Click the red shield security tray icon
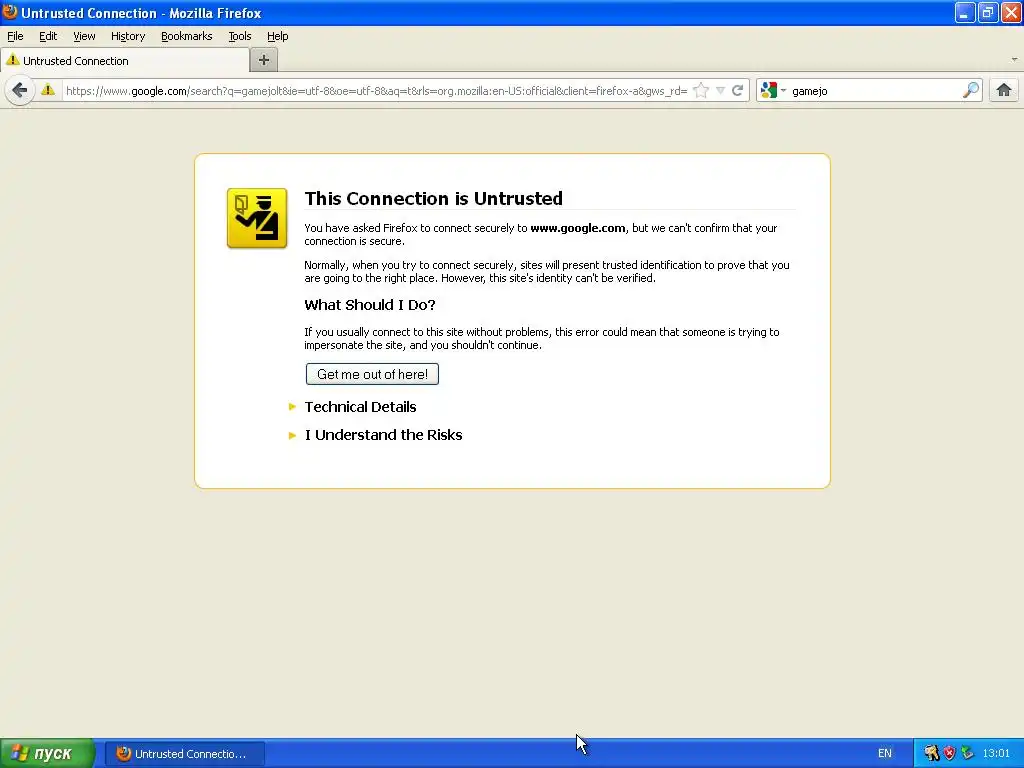Screen dimensions: 1024x768 click(x=949, y=753)
